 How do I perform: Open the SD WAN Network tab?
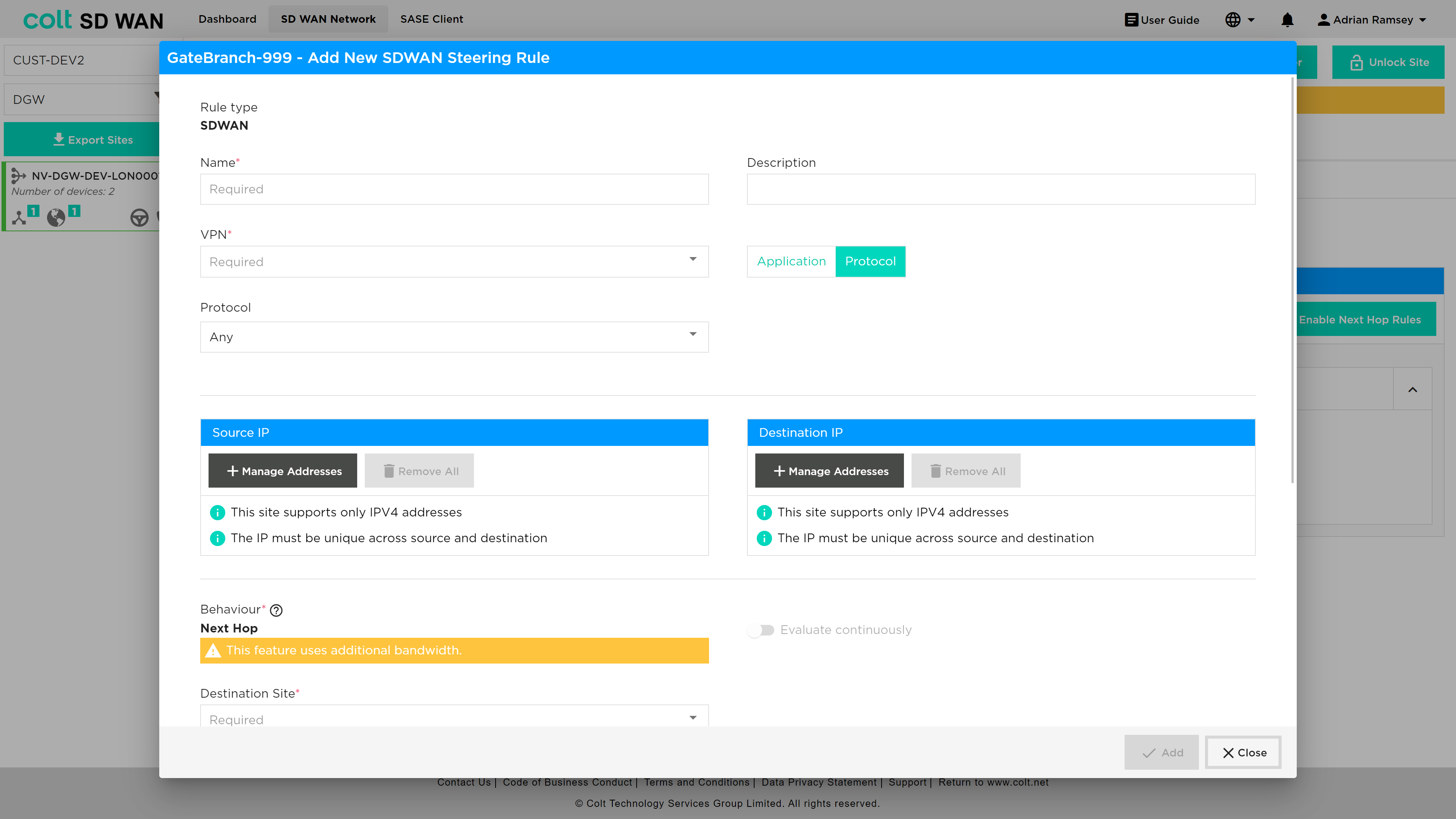[x=328, y=19]
